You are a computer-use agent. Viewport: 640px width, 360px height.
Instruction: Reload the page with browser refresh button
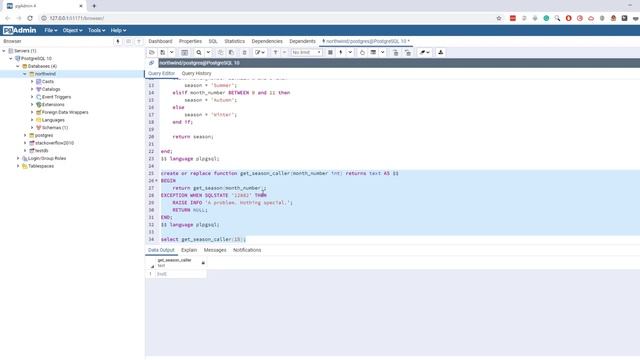pyautogui.click(x=30, y=18)
